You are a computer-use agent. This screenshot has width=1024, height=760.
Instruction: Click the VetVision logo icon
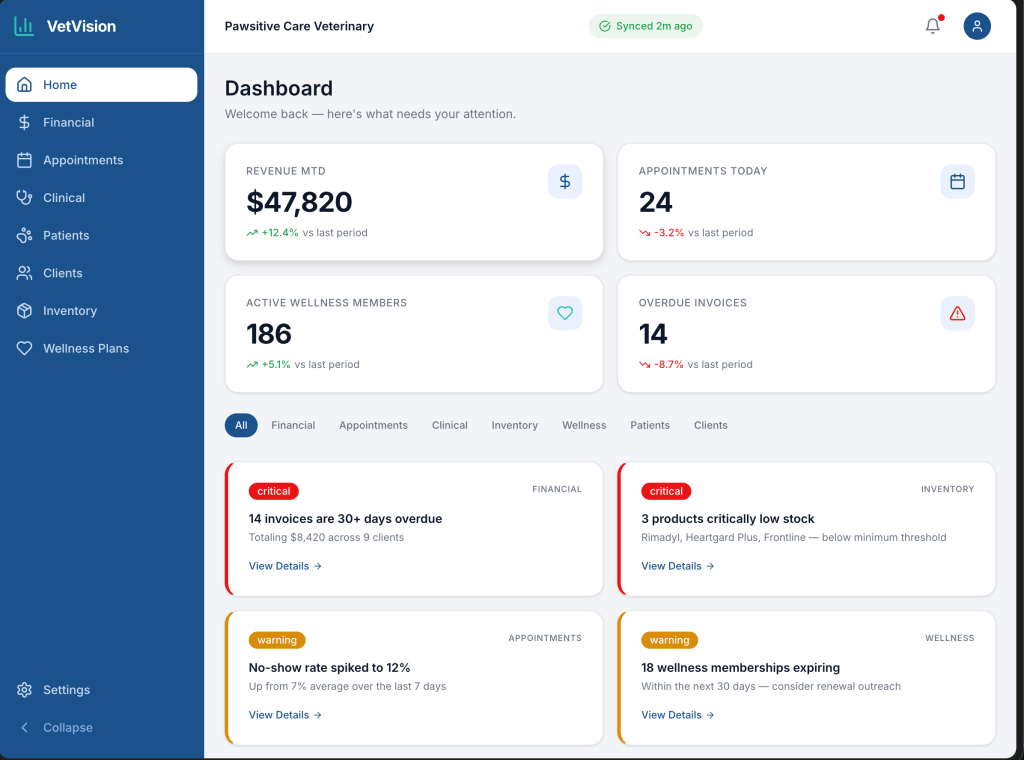coord(24,26)
